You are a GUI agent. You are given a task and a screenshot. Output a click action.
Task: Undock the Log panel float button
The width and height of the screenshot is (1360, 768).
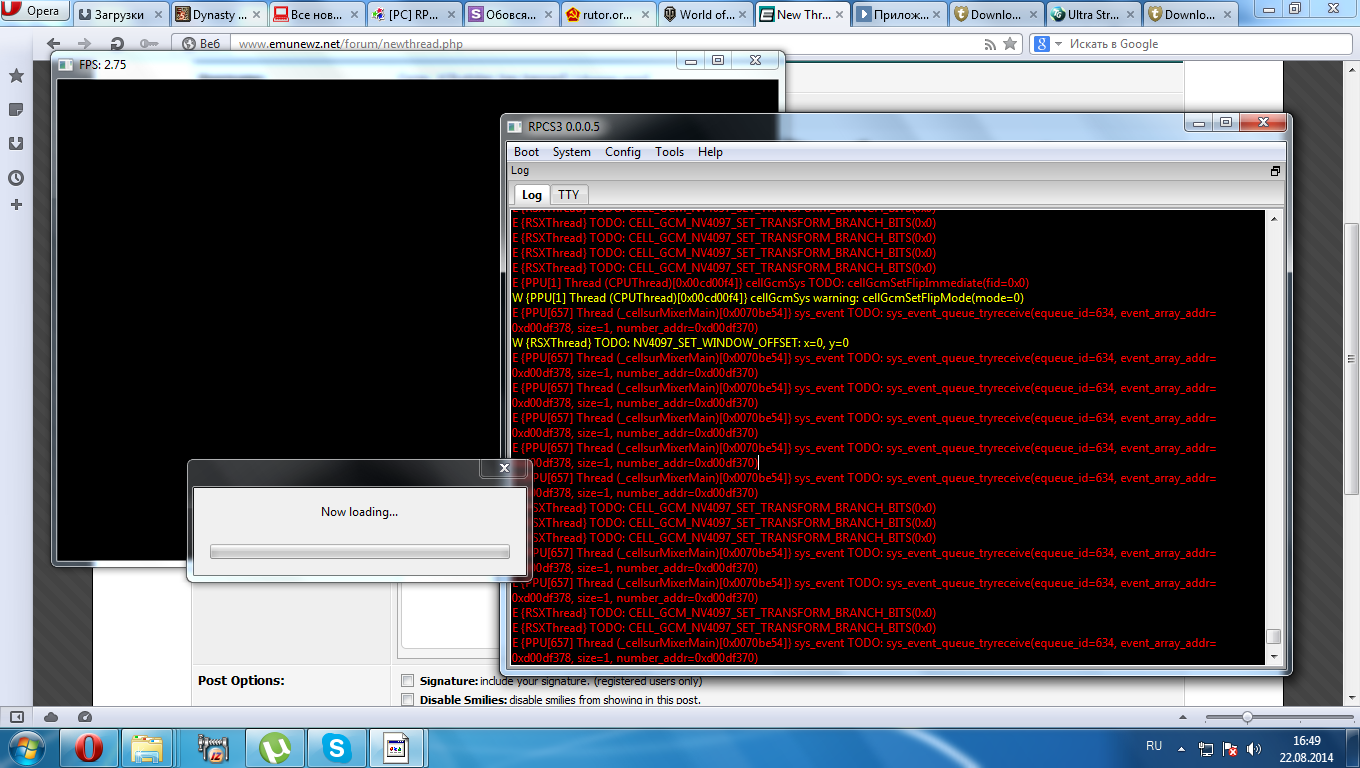(x=1275, y=171)
